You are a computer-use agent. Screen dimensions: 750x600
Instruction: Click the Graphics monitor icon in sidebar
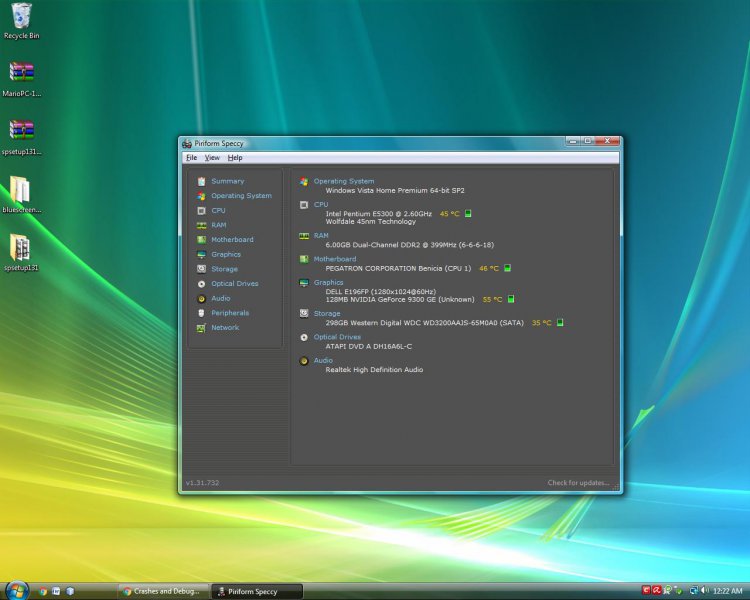tap(201, 255)
